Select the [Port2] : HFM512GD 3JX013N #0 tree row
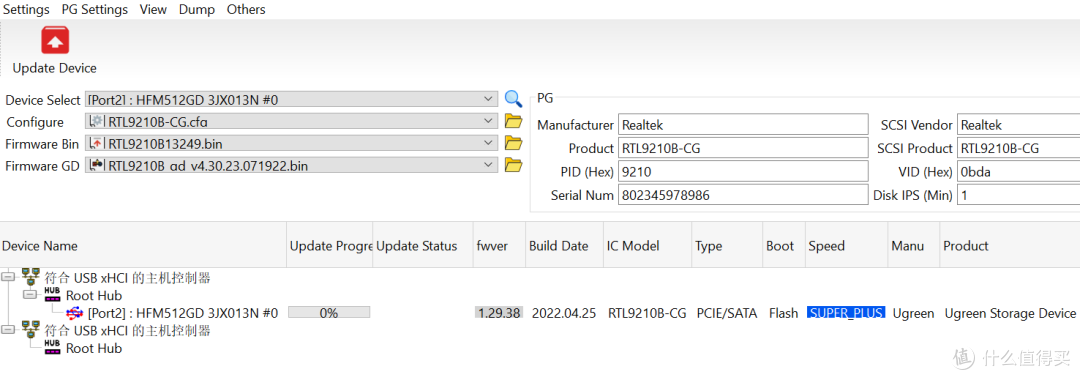Image resolution: width=1080 pixels, height=380 pixels. coord(183,313)
